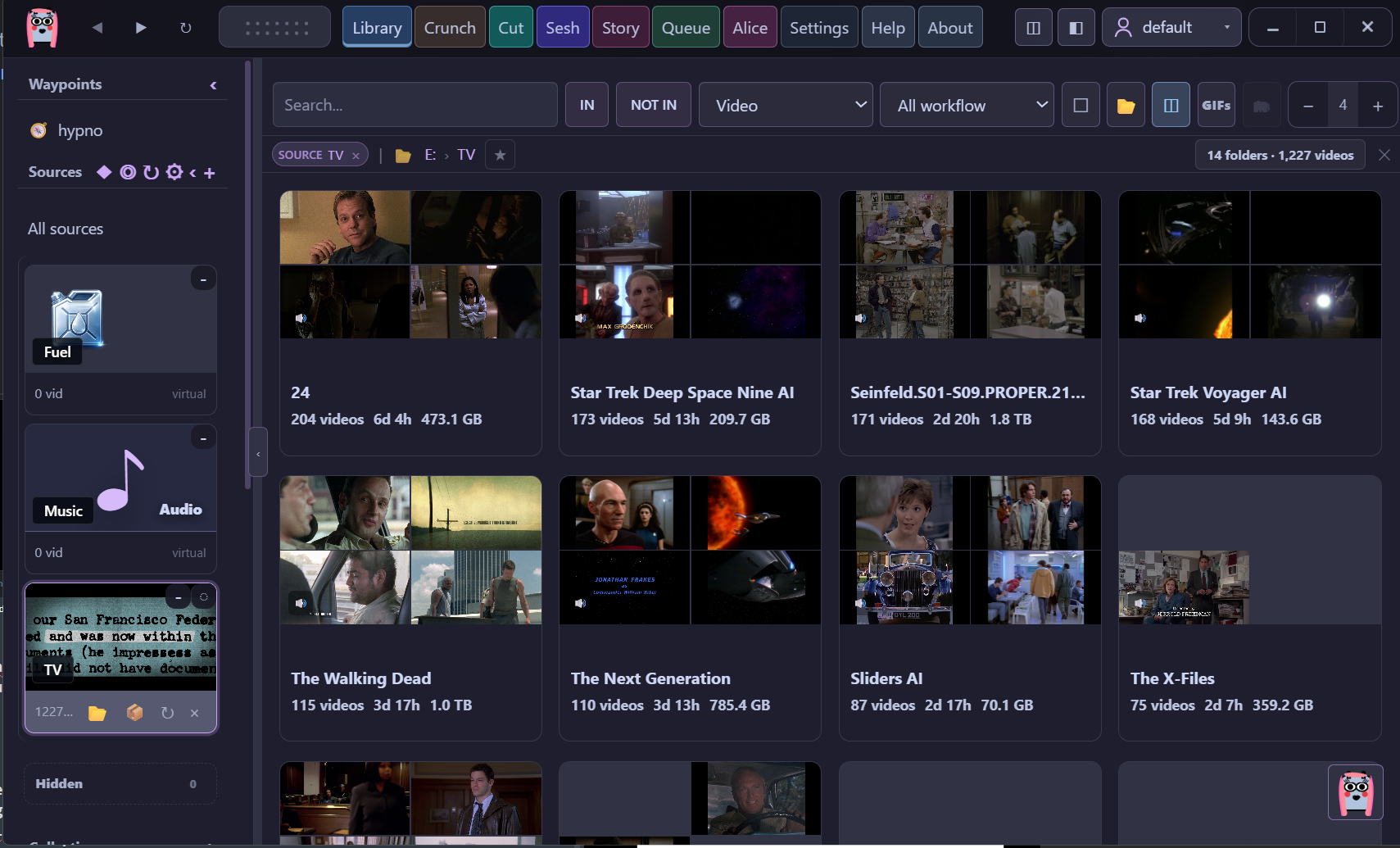Image resolution: width=1400 pixels, height=848 pixels.
Task: Click the Sources settings gear icon
Action: [x=174, y=172]
